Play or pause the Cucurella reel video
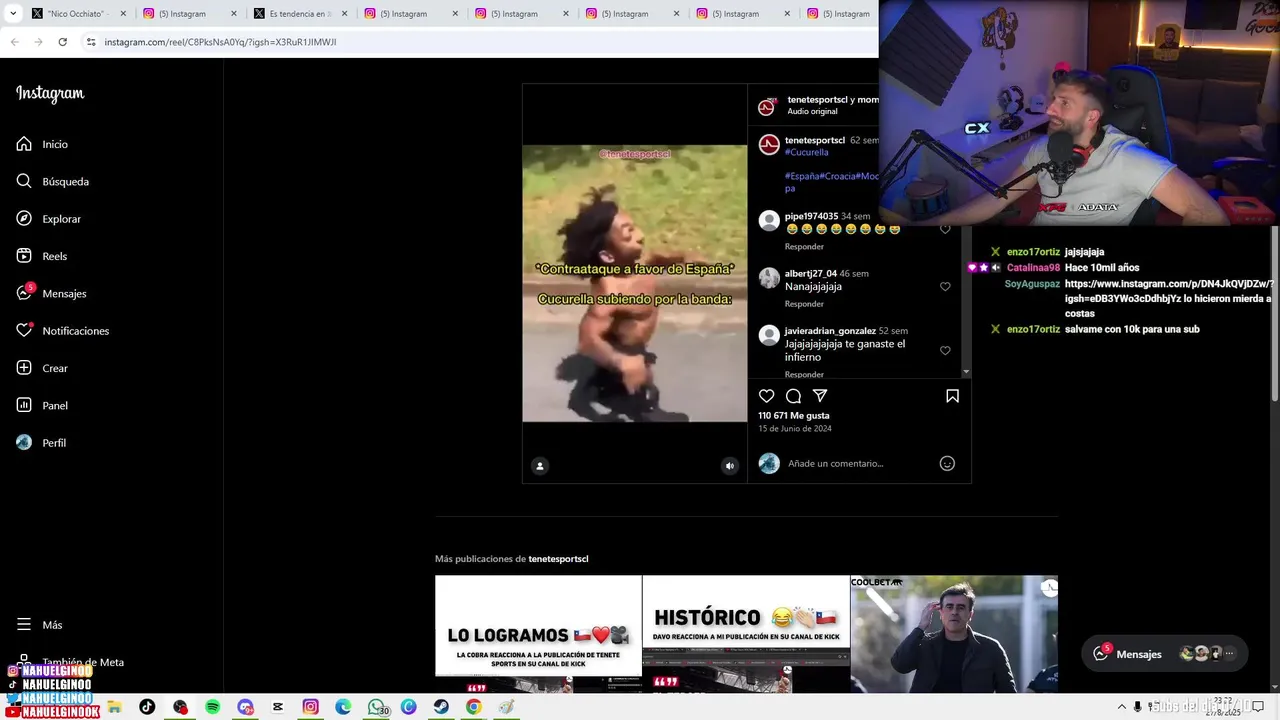 click(x=634, y=283)
